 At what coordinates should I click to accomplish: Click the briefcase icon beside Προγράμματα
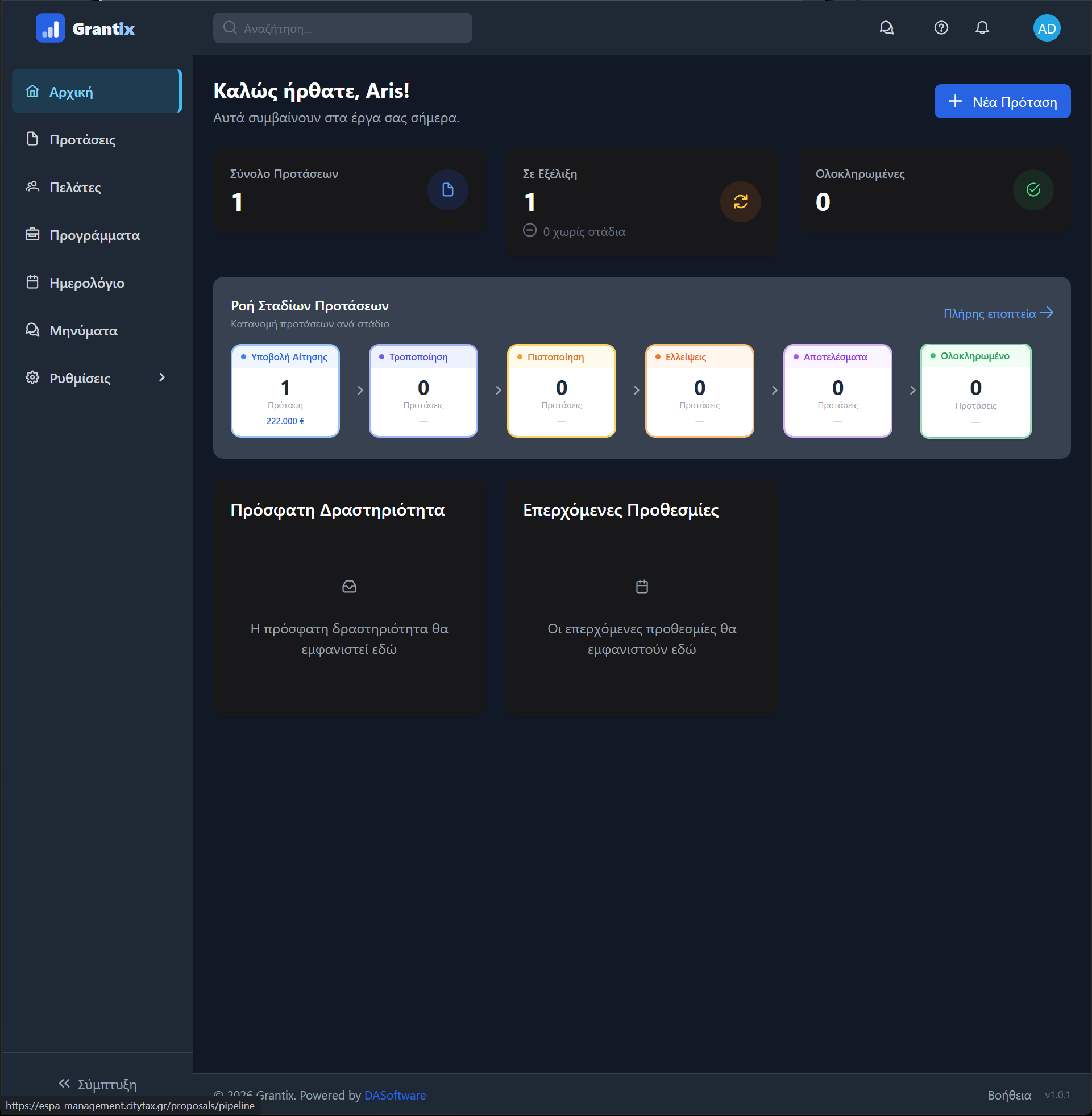tap(32, 234)
